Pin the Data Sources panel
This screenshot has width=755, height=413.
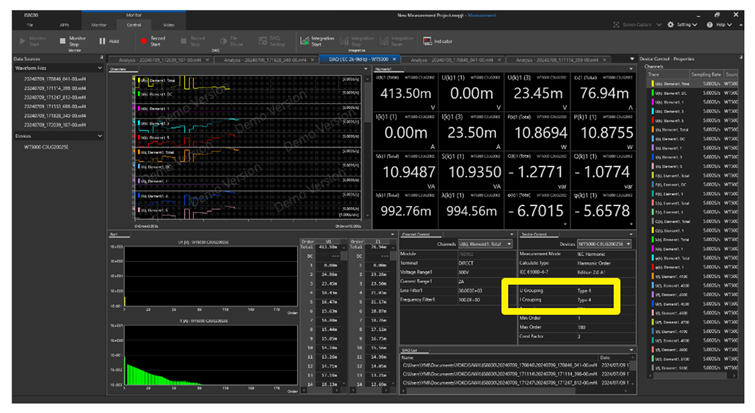pyautogui.click(x=101, y=58)
